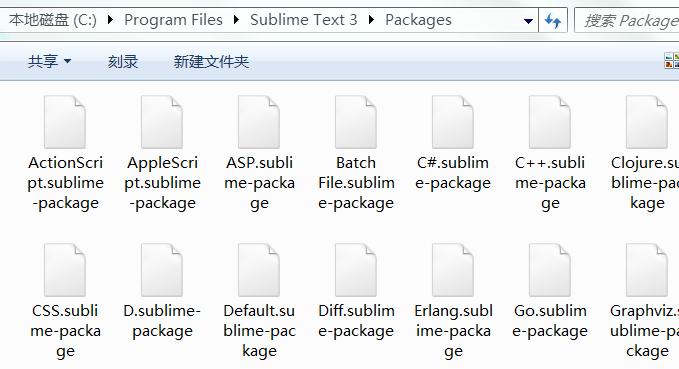
Task: Select the Batch File.sublime-package file icon
Action: coord(356,122)
